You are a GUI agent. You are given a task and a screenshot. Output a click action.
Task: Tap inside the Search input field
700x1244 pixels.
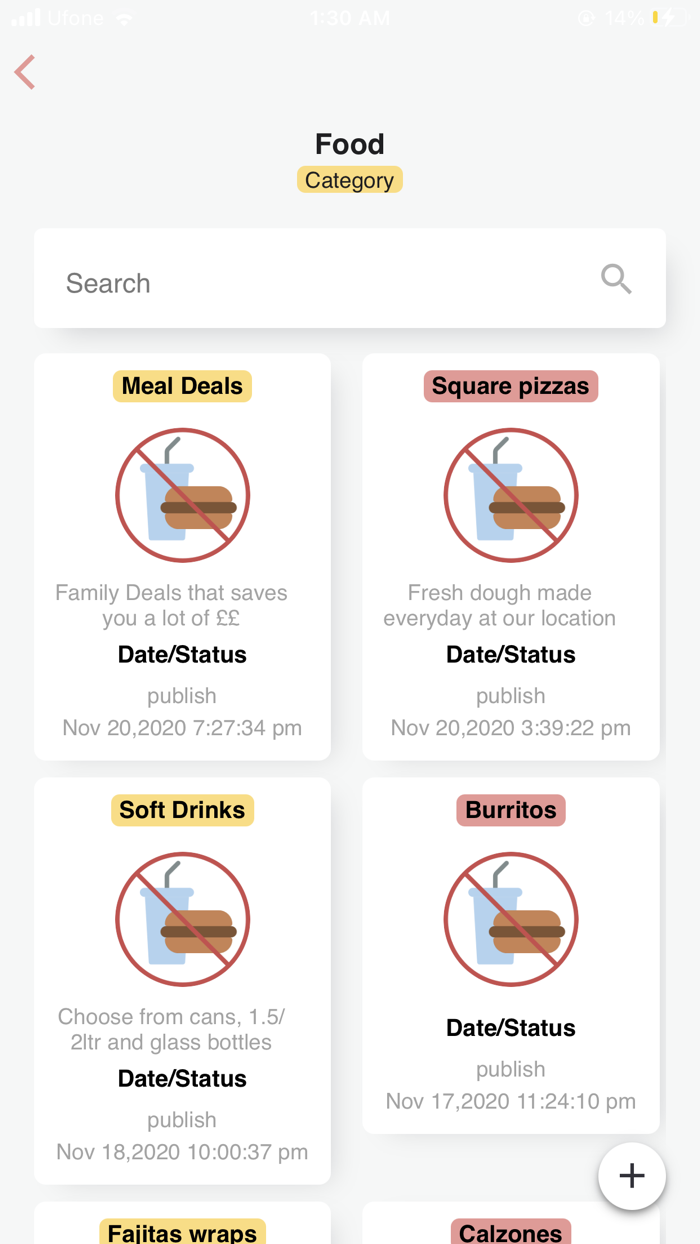(x=200, y=283)
